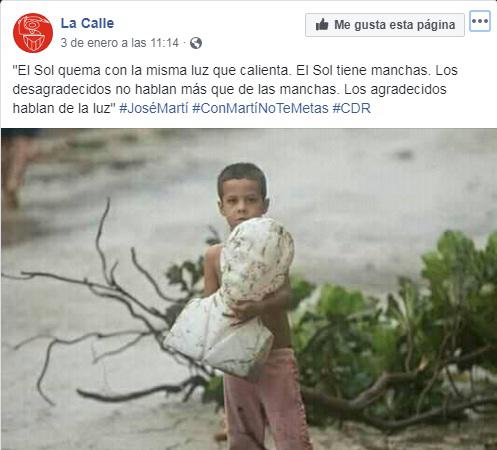
Task: Open the post photo of the boy
Action: (x=249, y=289)
